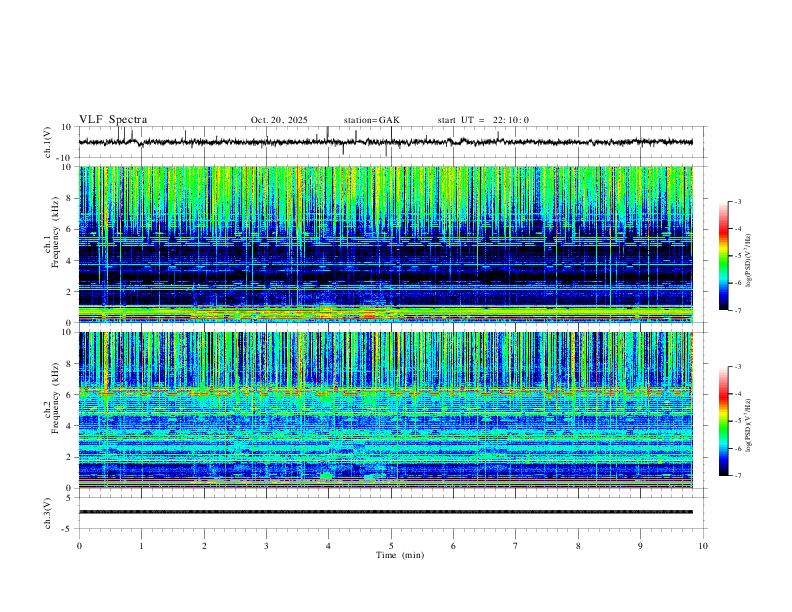Image resolution: width=792 pixels, height=612 pixels.
Task: Click the ch.2 spectrogram plot
Action: [x=386, y=410]
